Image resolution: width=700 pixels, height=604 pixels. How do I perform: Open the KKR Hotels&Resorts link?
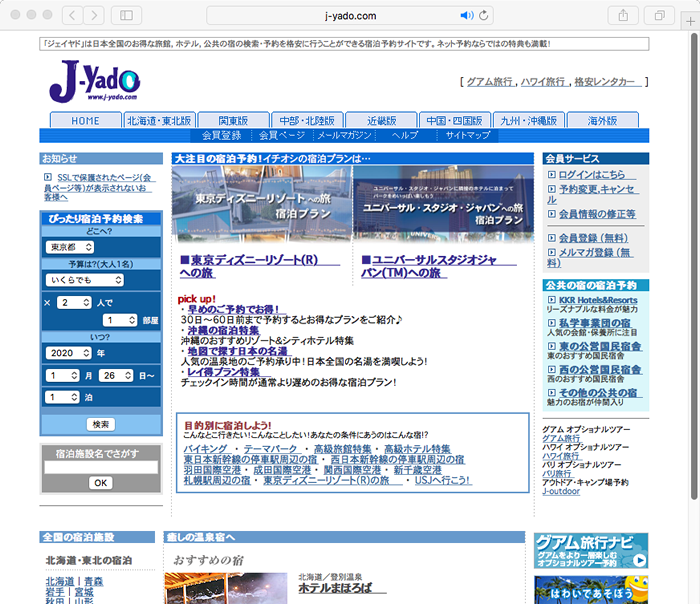click(598, 300)
